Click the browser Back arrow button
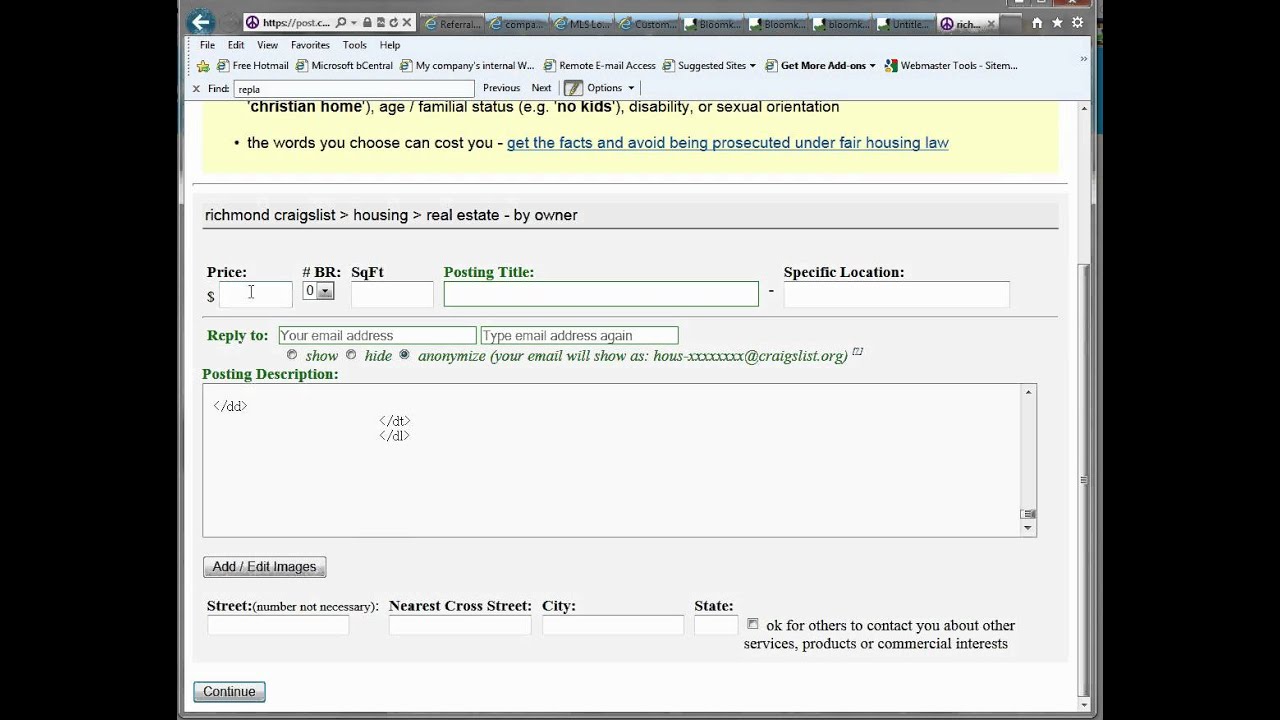1280x720 pixels. pyautogui.click(x=201, y=22)
